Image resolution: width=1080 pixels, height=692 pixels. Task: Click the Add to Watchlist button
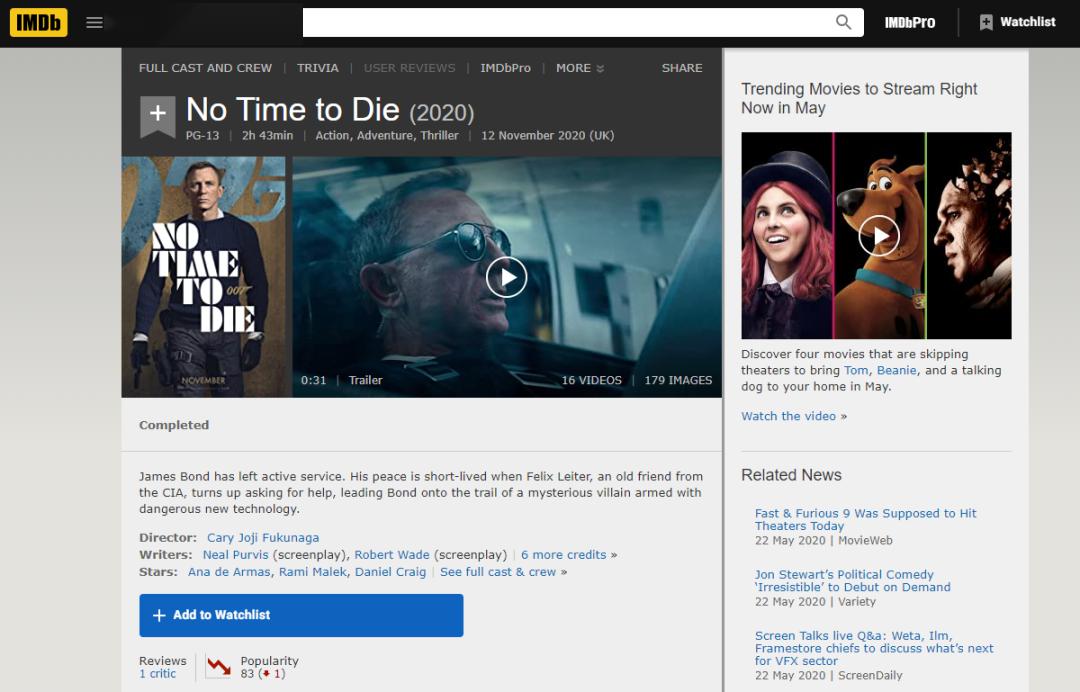tap(301, 615)
